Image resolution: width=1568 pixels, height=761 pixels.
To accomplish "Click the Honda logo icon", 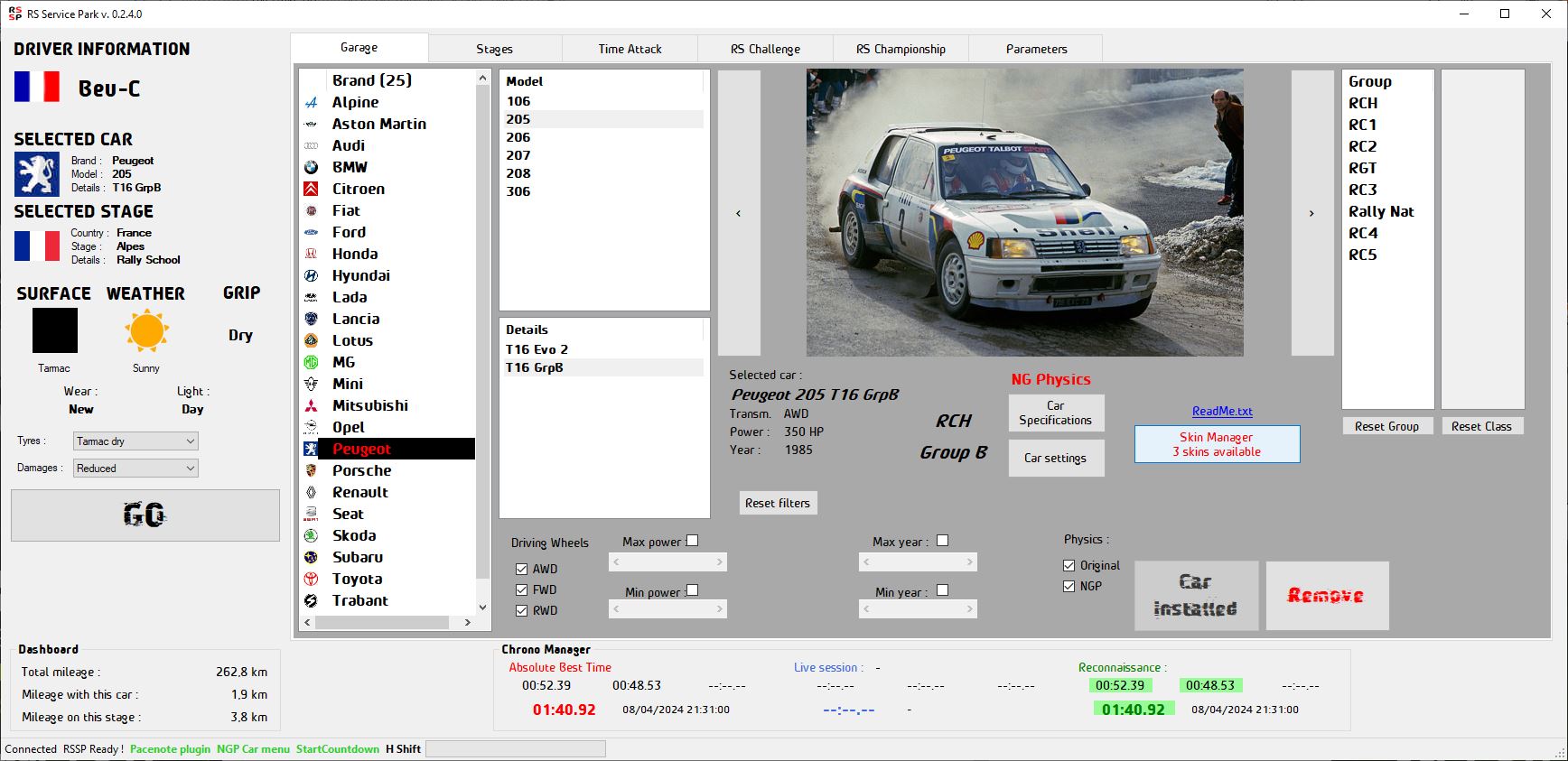I will click(x=311, y=254).
